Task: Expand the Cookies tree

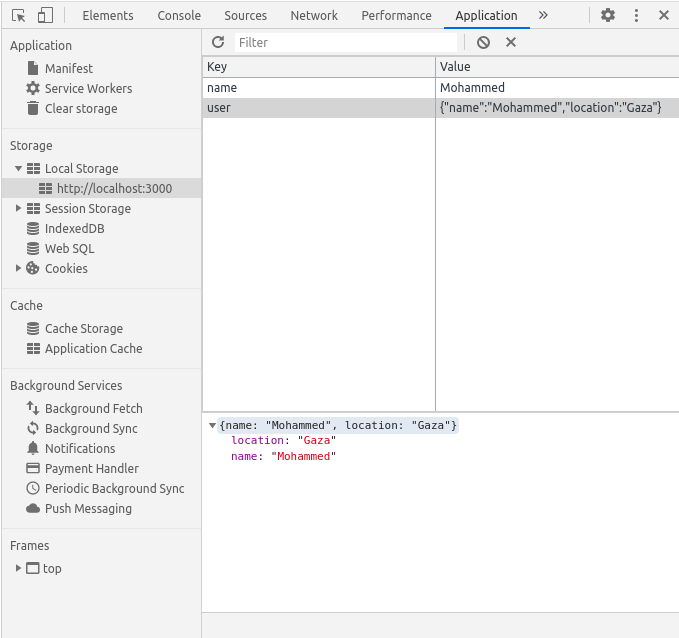Action: (x=18, y=268)
